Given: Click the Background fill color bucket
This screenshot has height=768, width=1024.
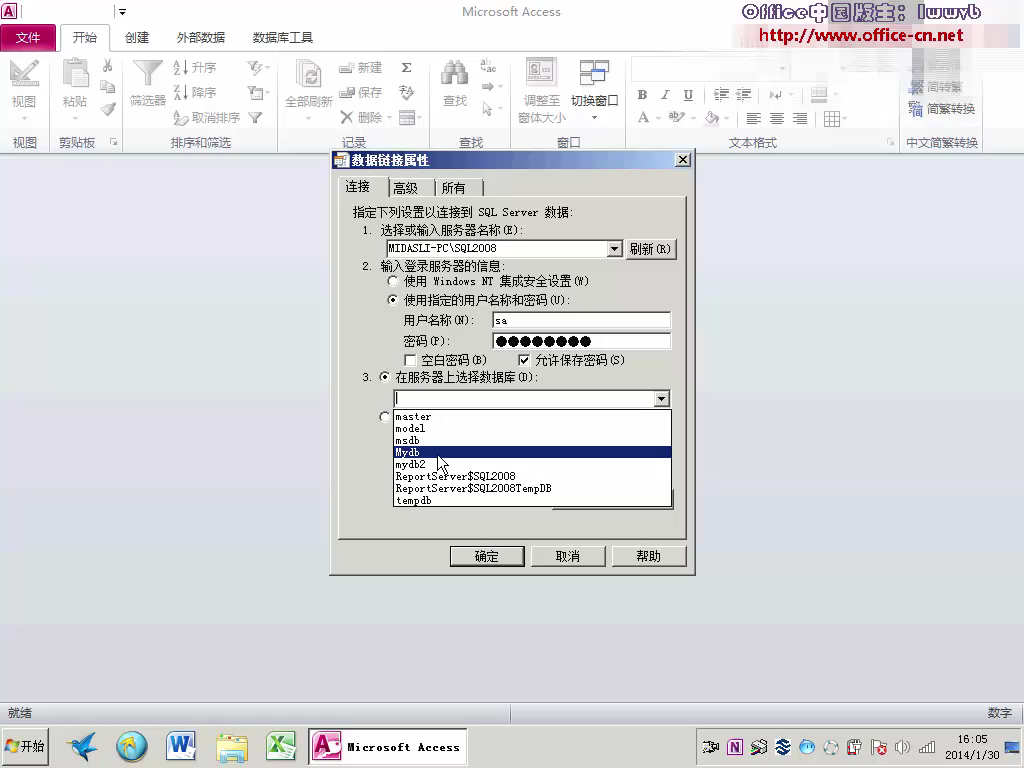Looking at the screenshot, I should click(x=712, y=118).
